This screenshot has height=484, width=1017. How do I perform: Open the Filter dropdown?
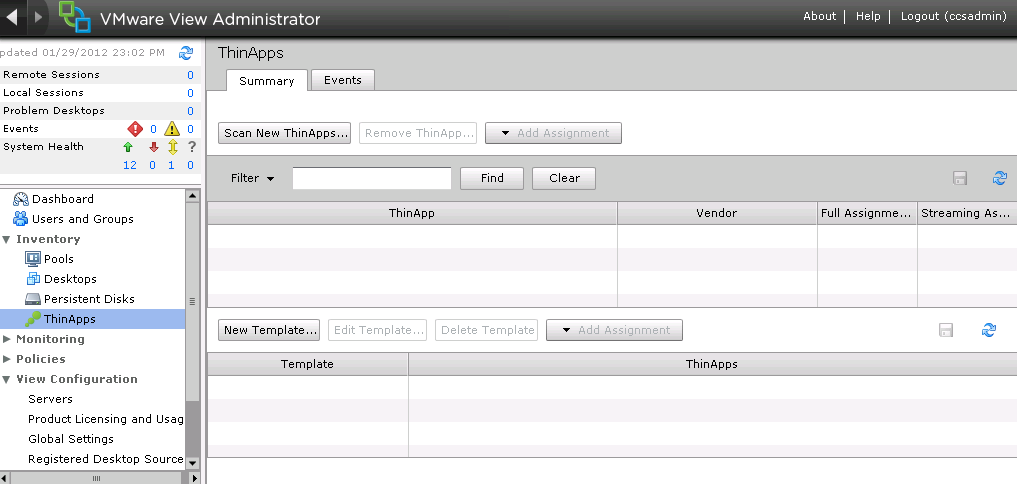(x=252, y=178)
